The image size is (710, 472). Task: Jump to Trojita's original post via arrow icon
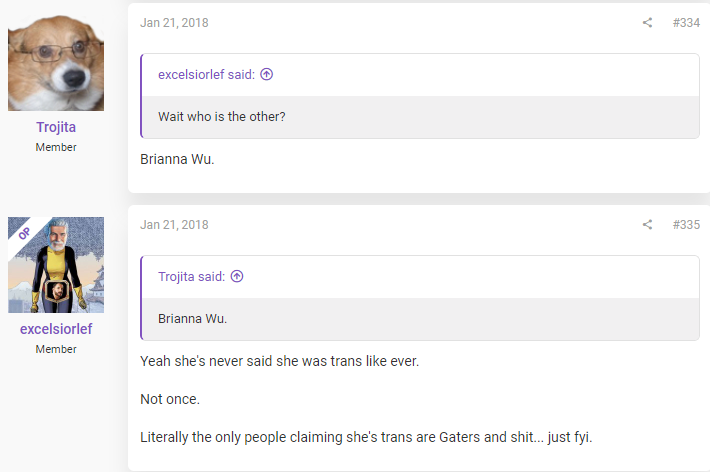pos(237,276)
